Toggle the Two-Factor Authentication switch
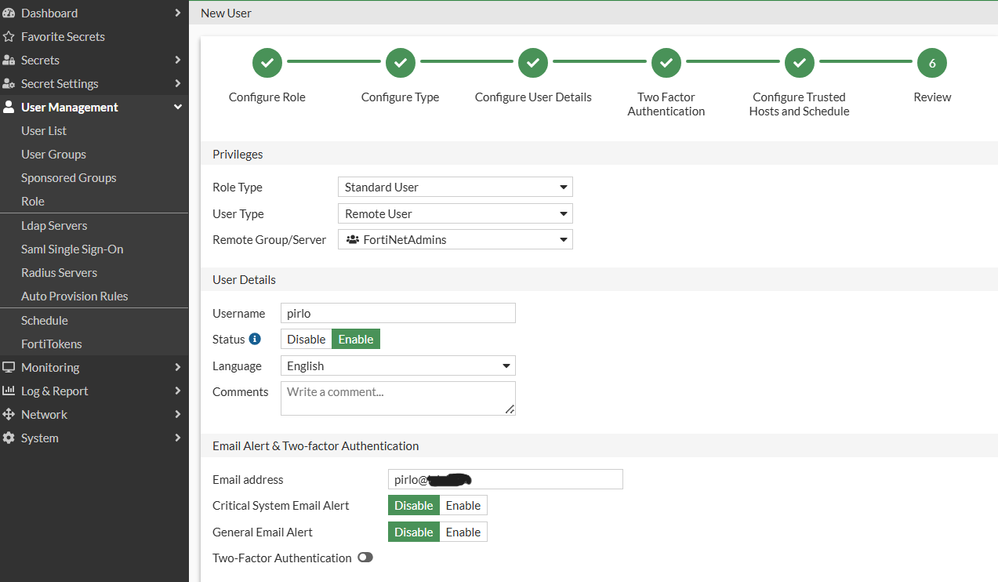 point(365,557)
